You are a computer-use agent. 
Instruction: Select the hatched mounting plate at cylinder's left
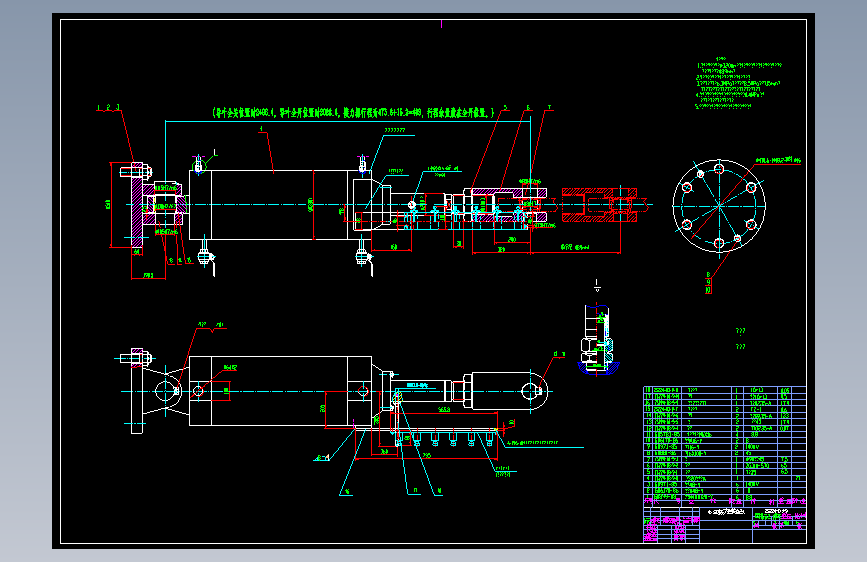(x=136, y=205)
